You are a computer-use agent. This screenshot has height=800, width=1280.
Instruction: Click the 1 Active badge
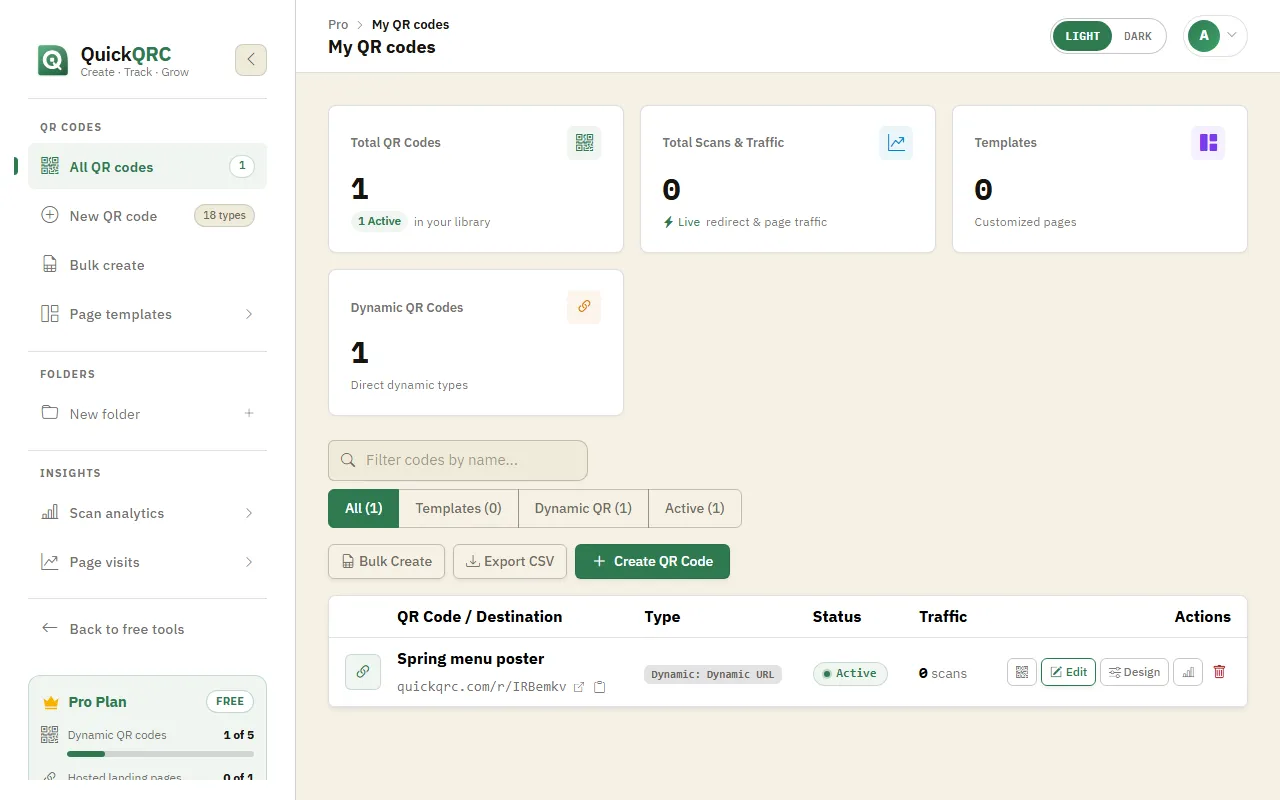[379, 222]
